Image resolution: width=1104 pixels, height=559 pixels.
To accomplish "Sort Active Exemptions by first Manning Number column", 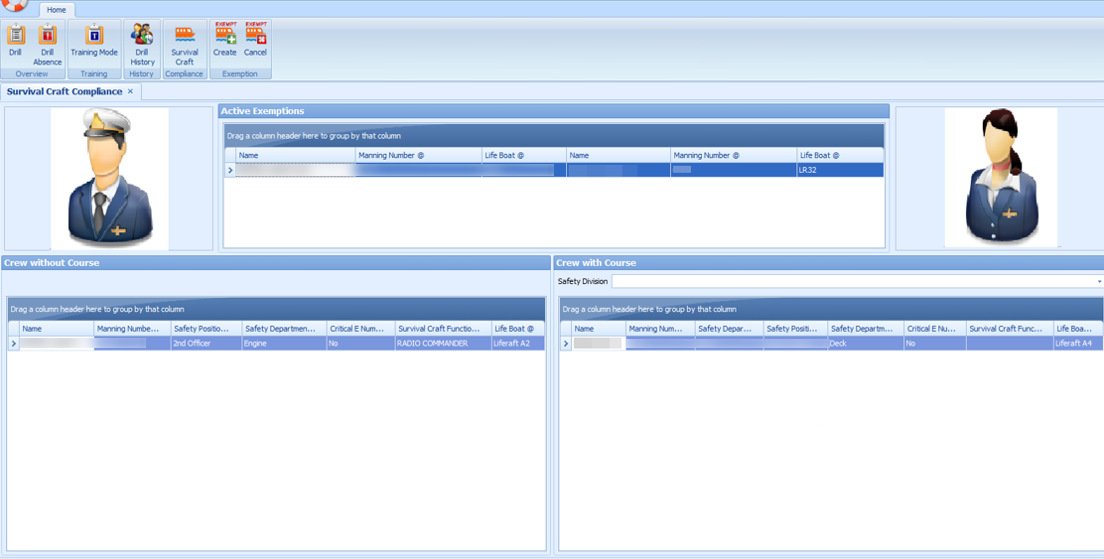I will (418, 155).
